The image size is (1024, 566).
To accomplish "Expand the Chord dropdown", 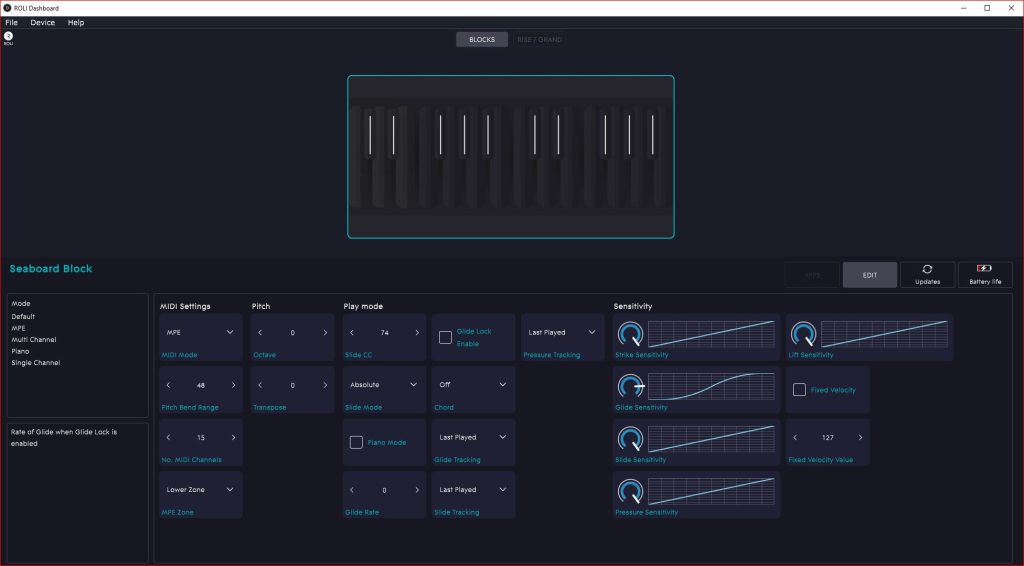I will (x=473, y=385).
